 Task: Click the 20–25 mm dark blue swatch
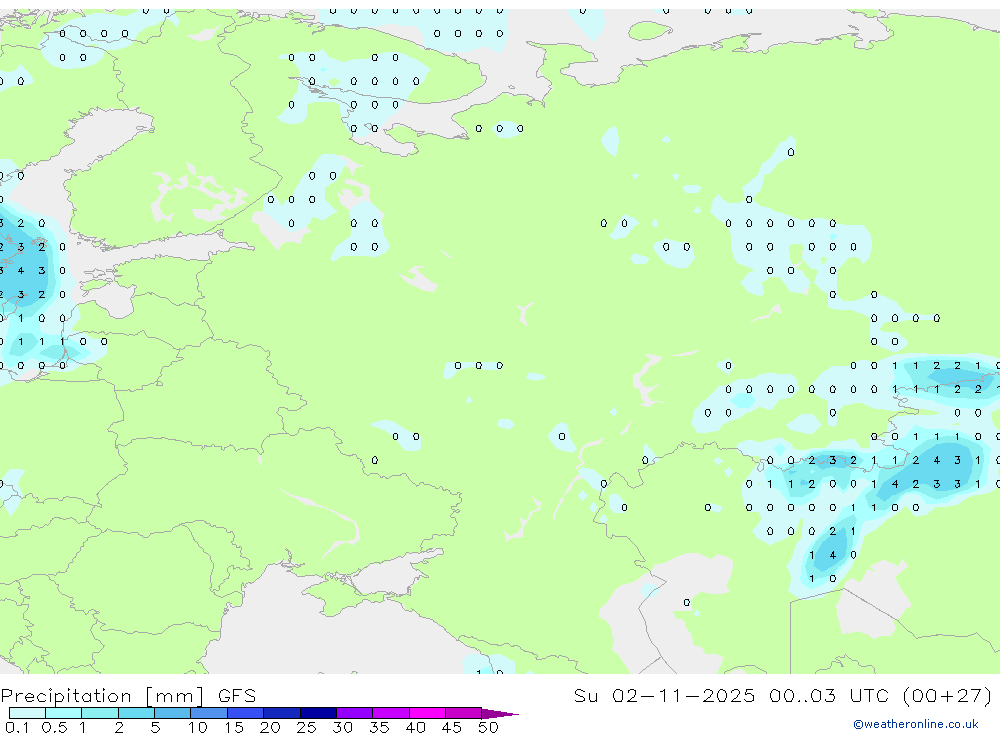pos(281,713)
